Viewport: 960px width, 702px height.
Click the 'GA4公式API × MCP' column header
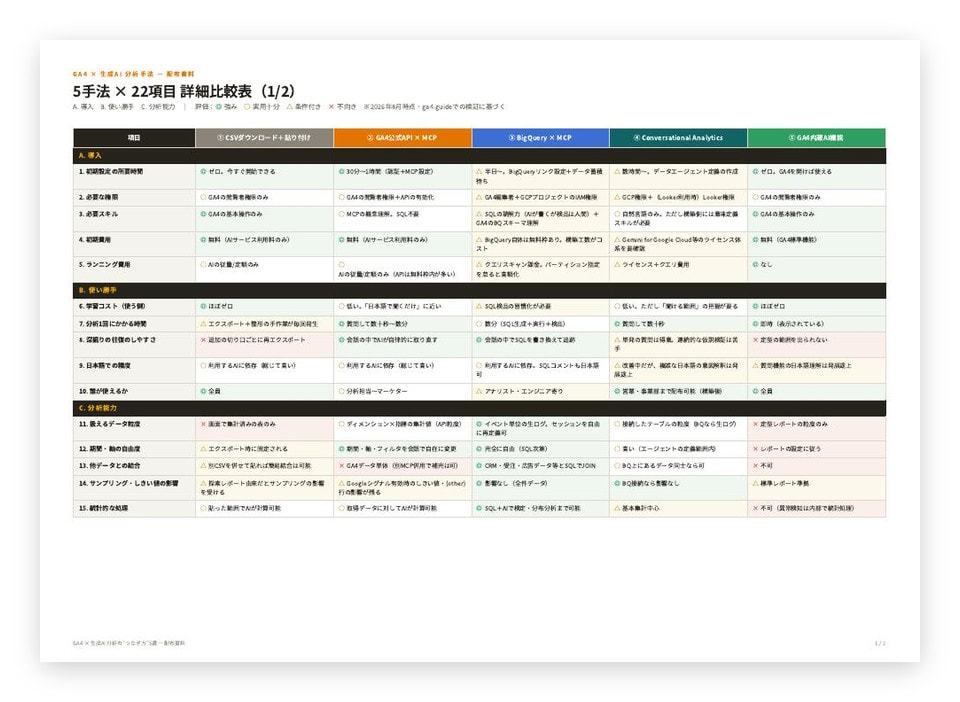click(x=402, y=138)
